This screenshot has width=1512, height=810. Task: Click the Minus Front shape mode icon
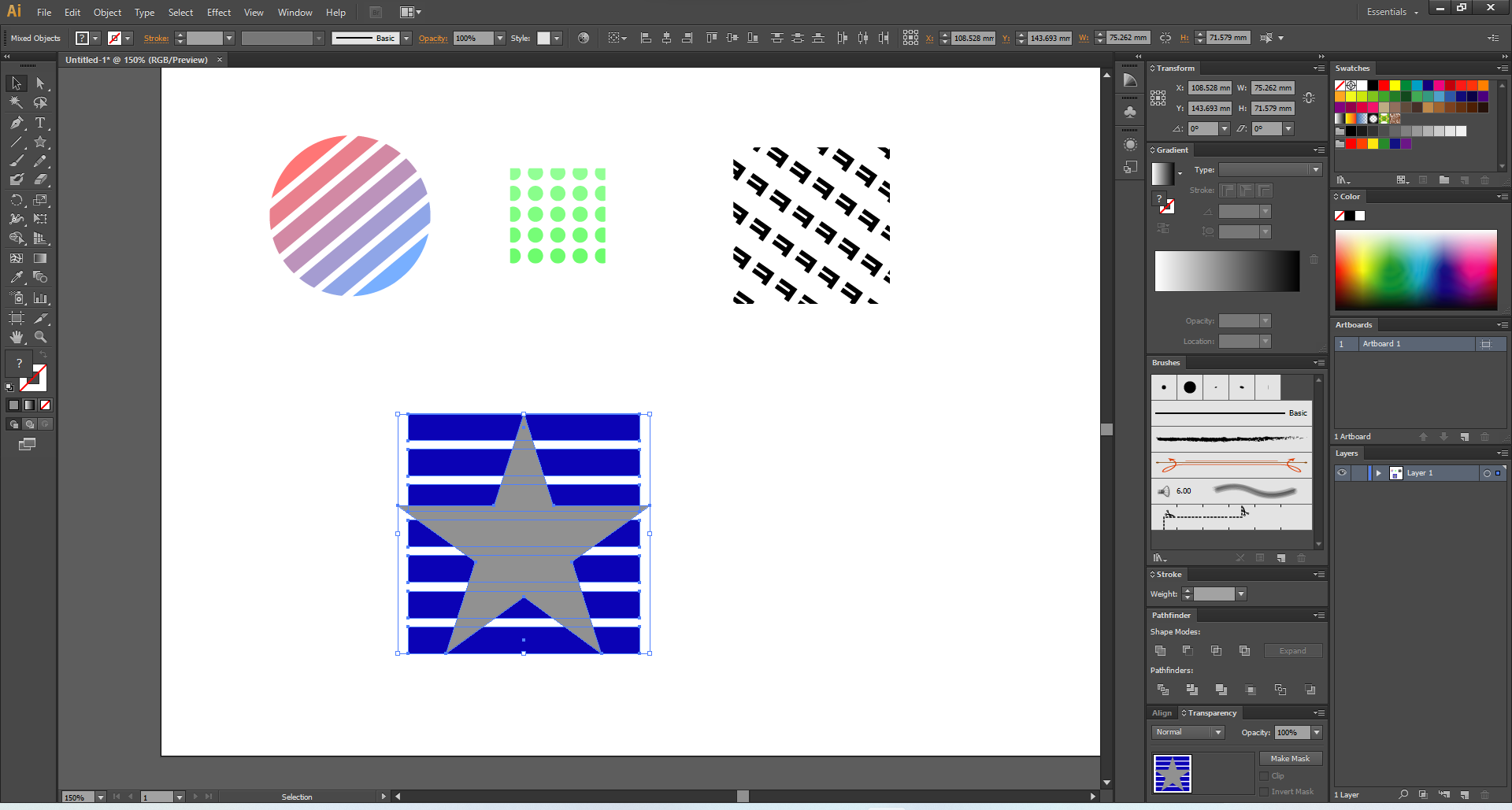tap(1188, 651)
